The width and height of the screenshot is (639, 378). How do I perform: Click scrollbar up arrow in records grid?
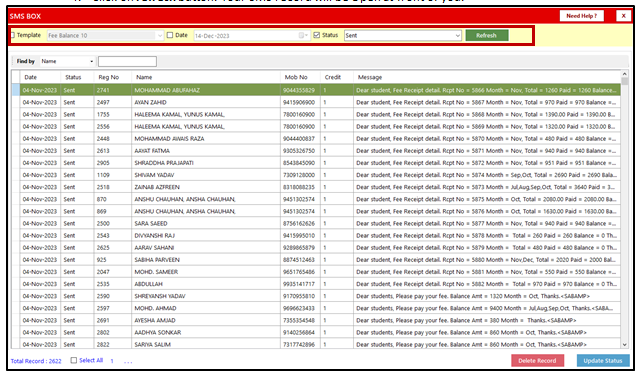[x=624, y=74]
